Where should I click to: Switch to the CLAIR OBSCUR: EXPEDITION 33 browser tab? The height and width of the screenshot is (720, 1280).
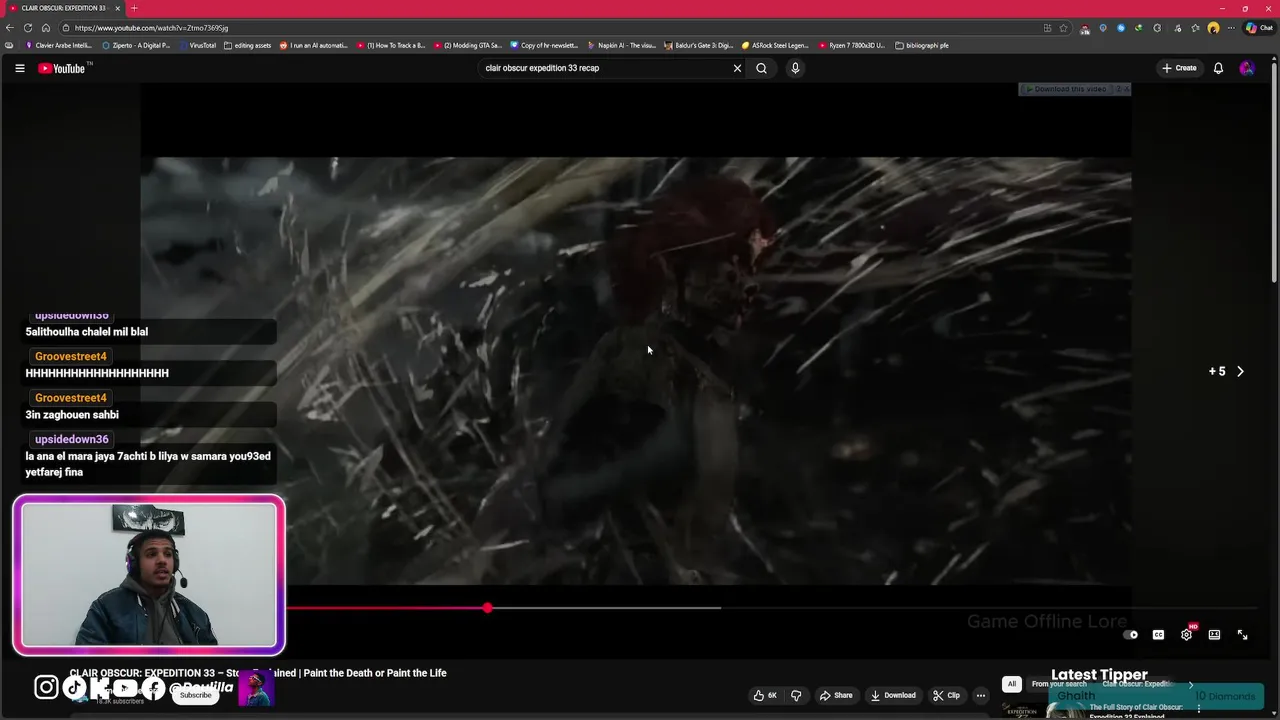coord(65,8)
